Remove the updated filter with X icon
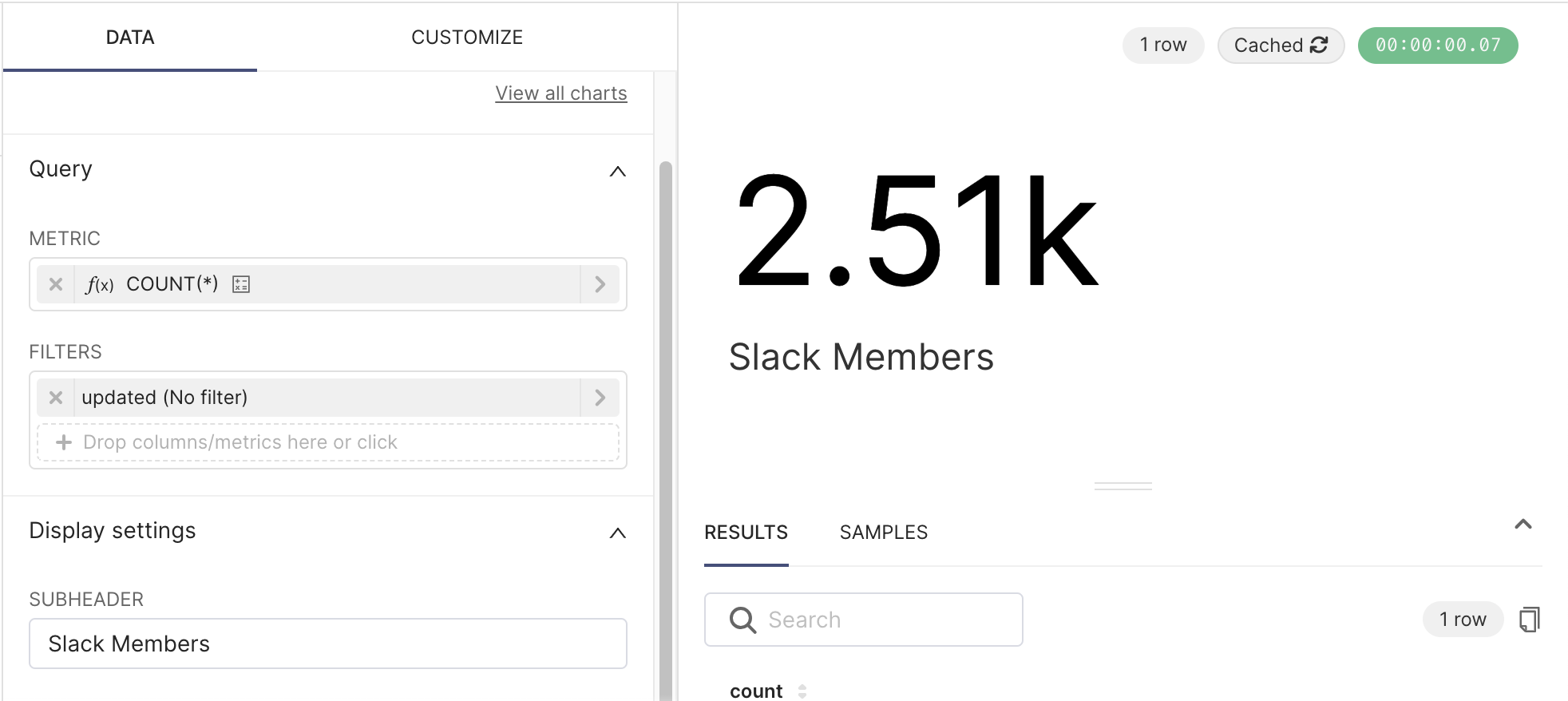 [x=56, y=398]
